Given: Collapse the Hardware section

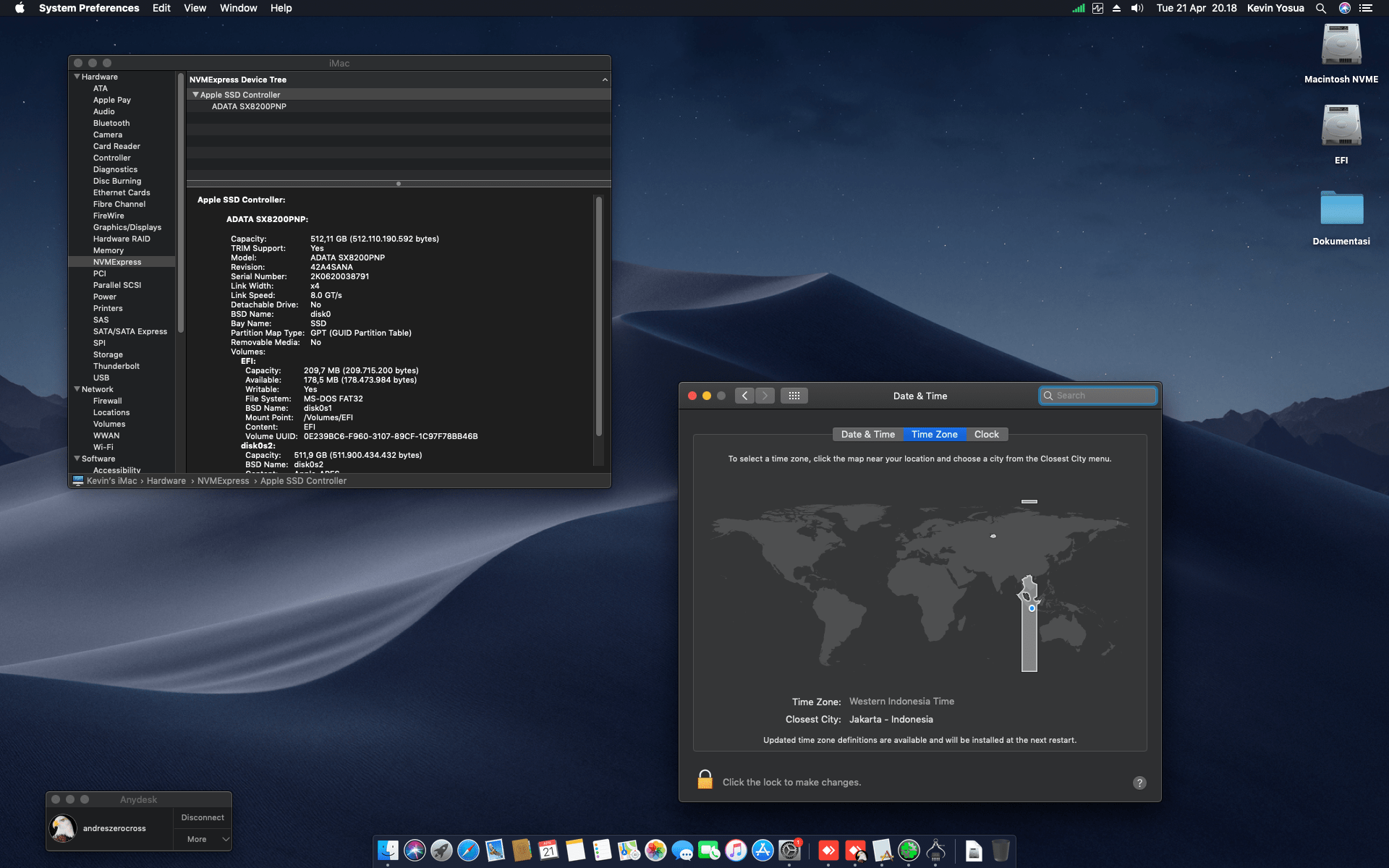Looking at the screenshot, I should tap(77, 77).
